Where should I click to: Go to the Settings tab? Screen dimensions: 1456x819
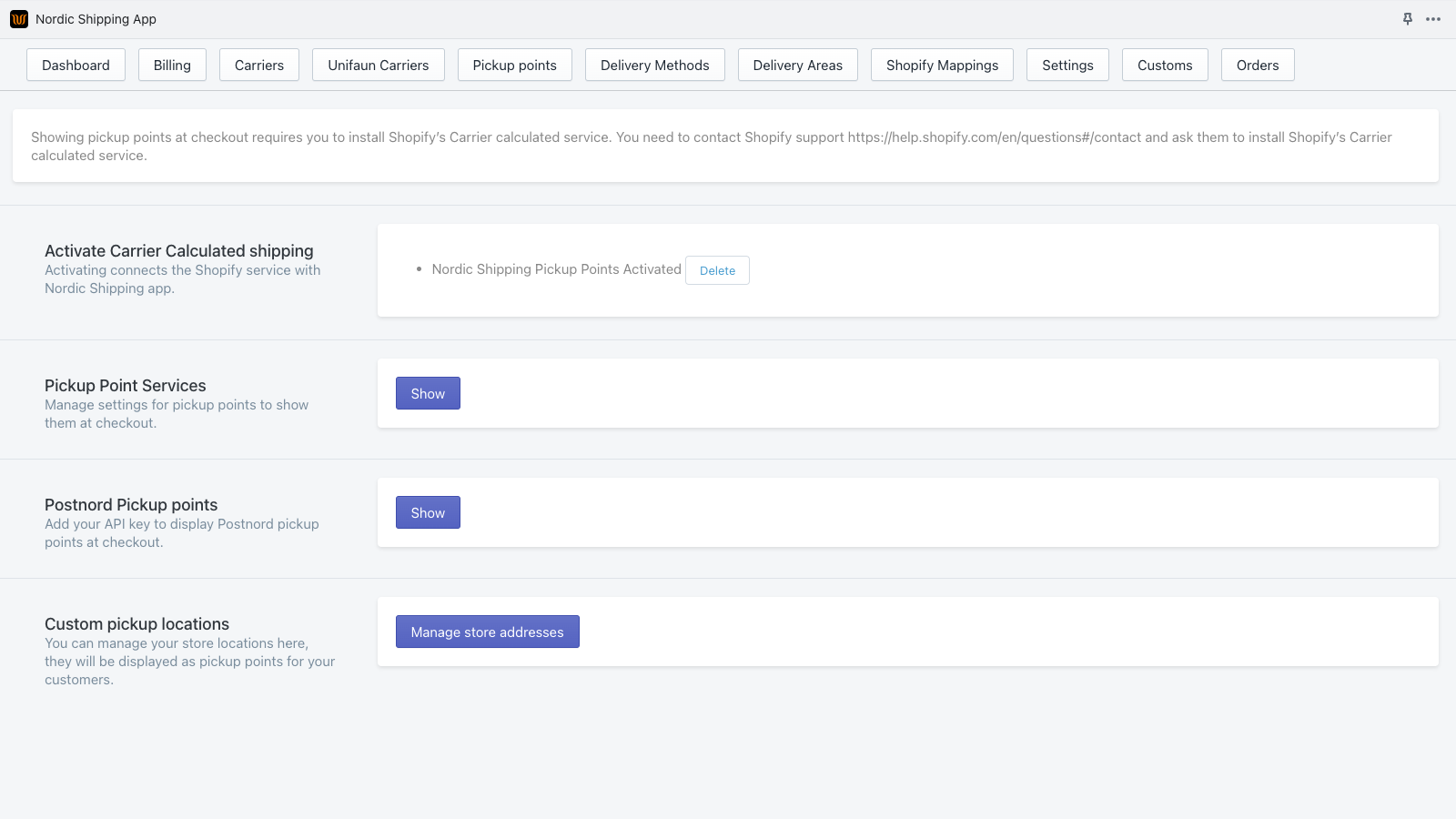[x=1067, y=65]
